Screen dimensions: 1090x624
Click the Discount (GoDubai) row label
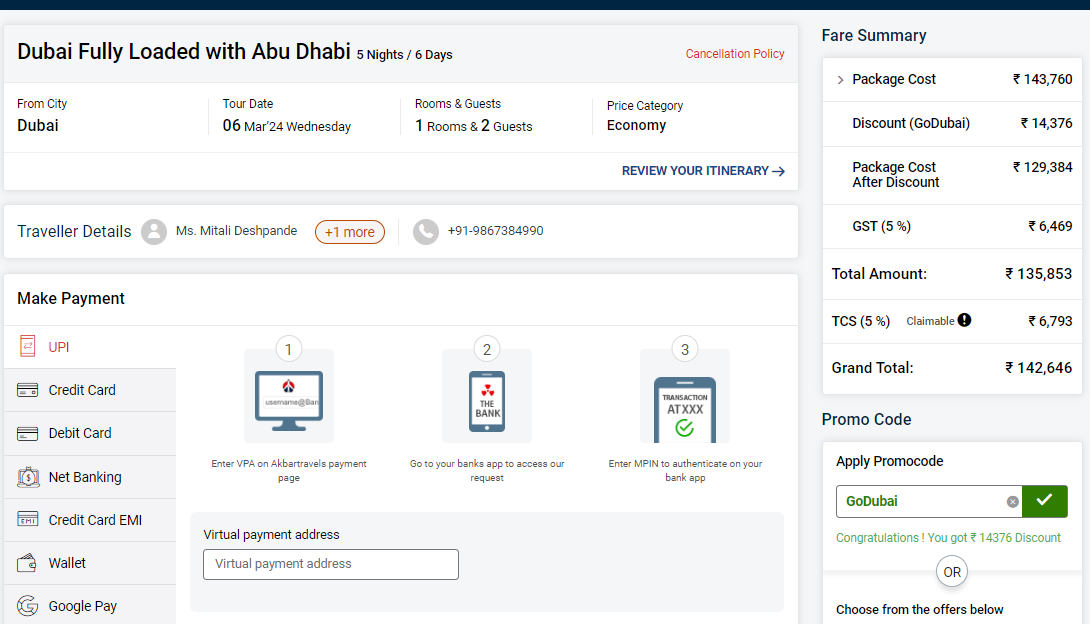[x=911, y=123]
